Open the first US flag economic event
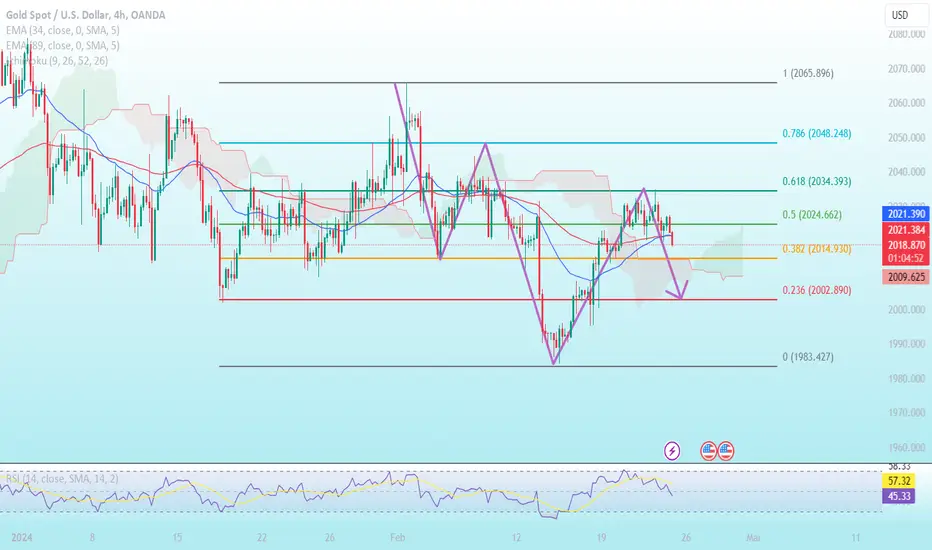This screenshot has height=550, width=932. [x=709, y=451]
